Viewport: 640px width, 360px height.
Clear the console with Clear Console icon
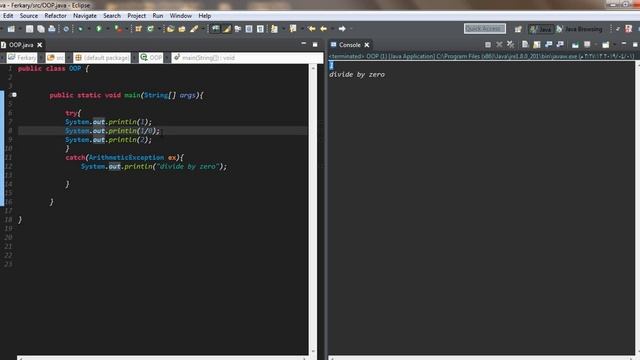(525, 44)
